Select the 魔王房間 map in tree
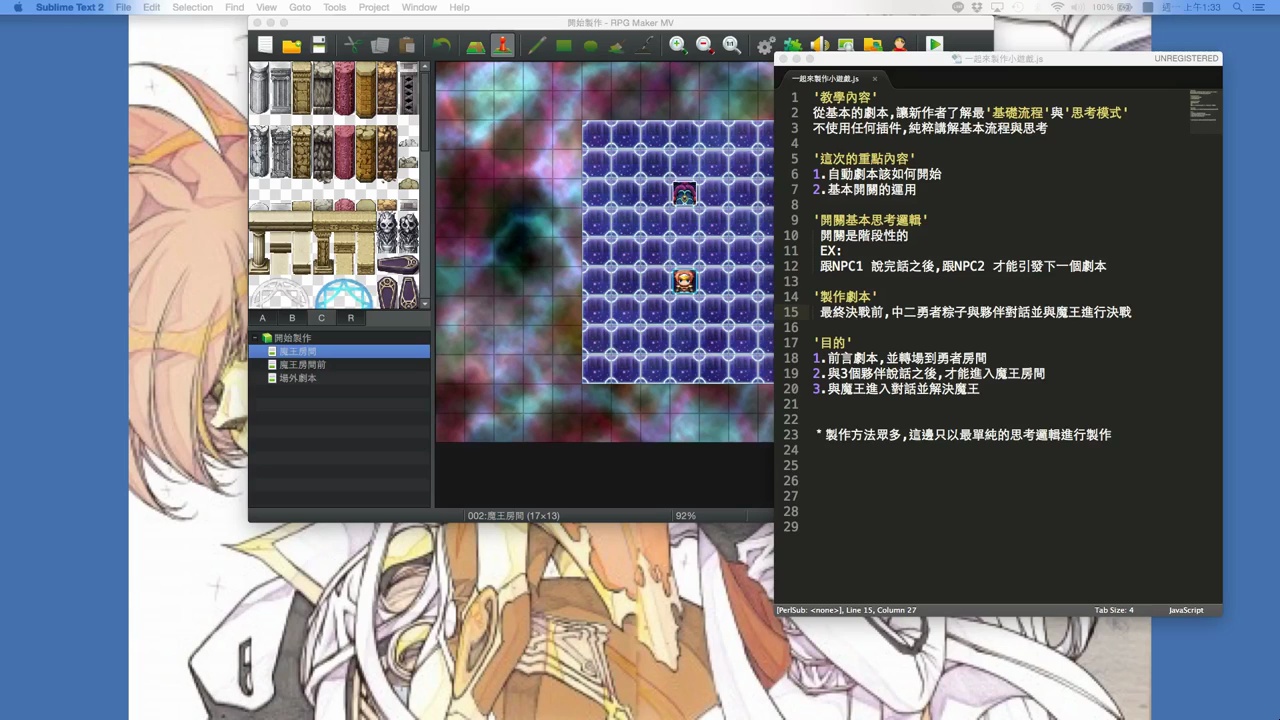Viewport: 1280px width, 720px height. pyautogui.click(x=341, y=352)
